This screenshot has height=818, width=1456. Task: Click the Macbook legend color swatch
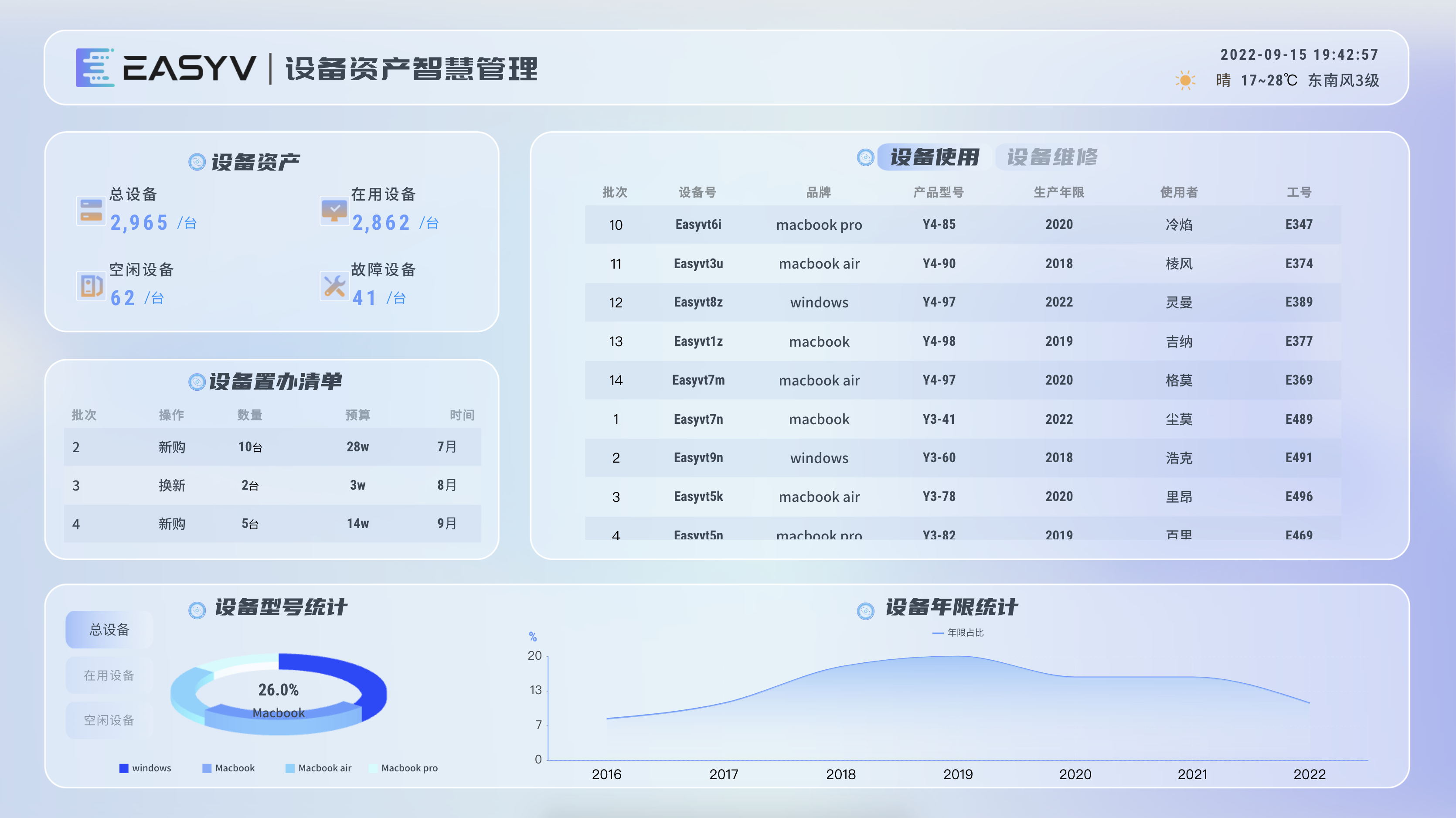pyautogui.click(x=207, y=768)
